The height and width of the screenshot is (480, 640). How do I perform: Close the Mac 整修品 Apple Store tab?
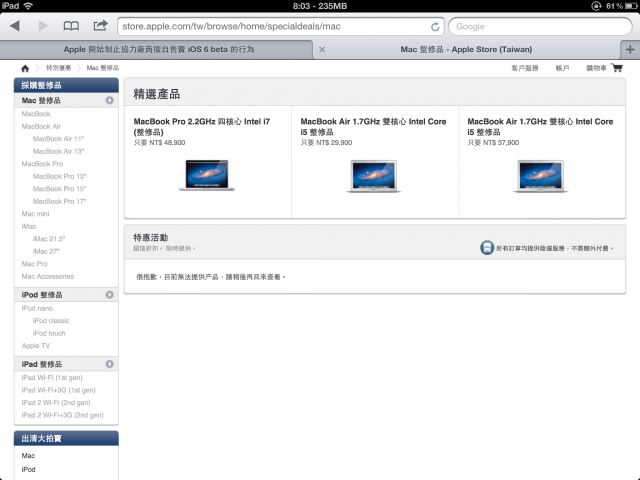[x=322, y=49]
